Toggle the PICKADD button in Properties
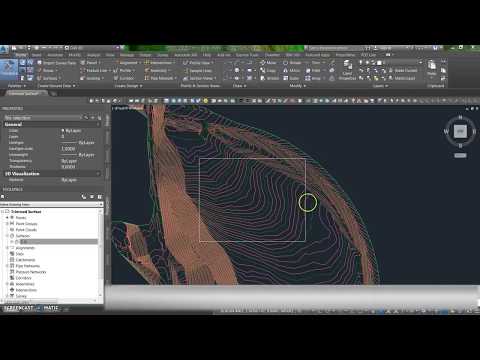 coord(86,118)
